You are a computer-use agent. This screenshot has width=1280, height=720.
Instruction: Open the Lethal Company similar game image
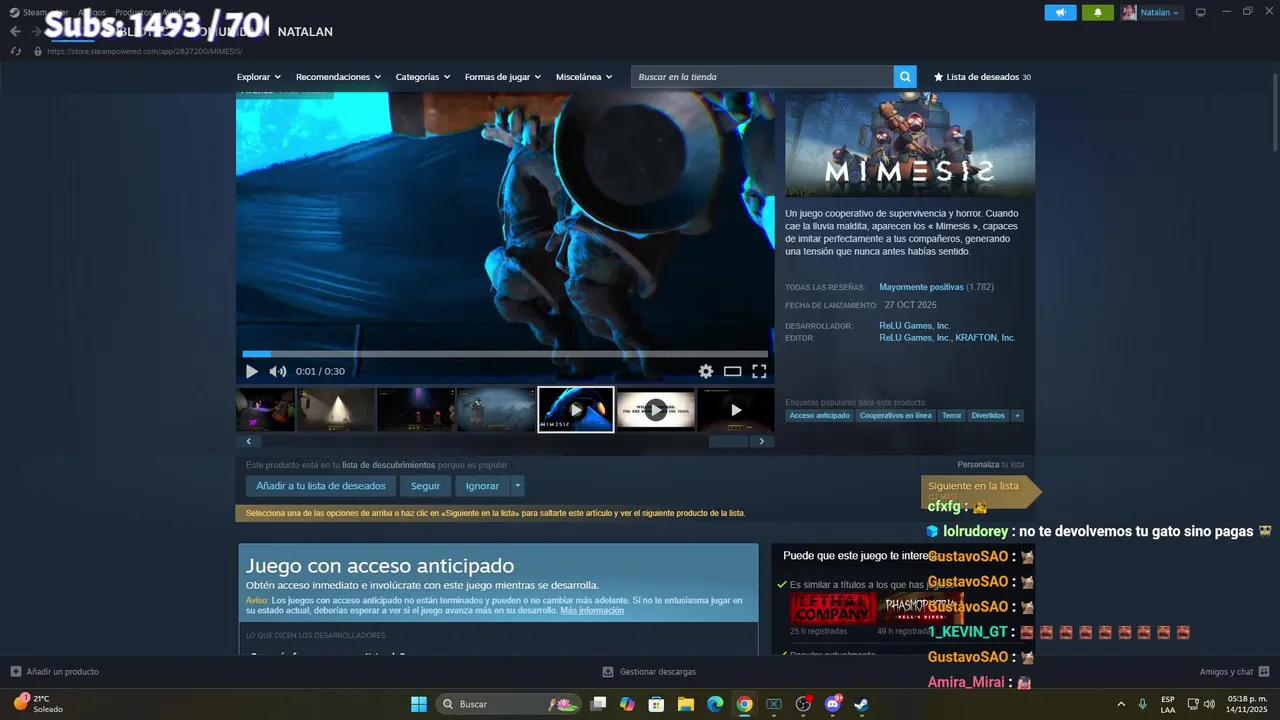(x=832, y=608)
